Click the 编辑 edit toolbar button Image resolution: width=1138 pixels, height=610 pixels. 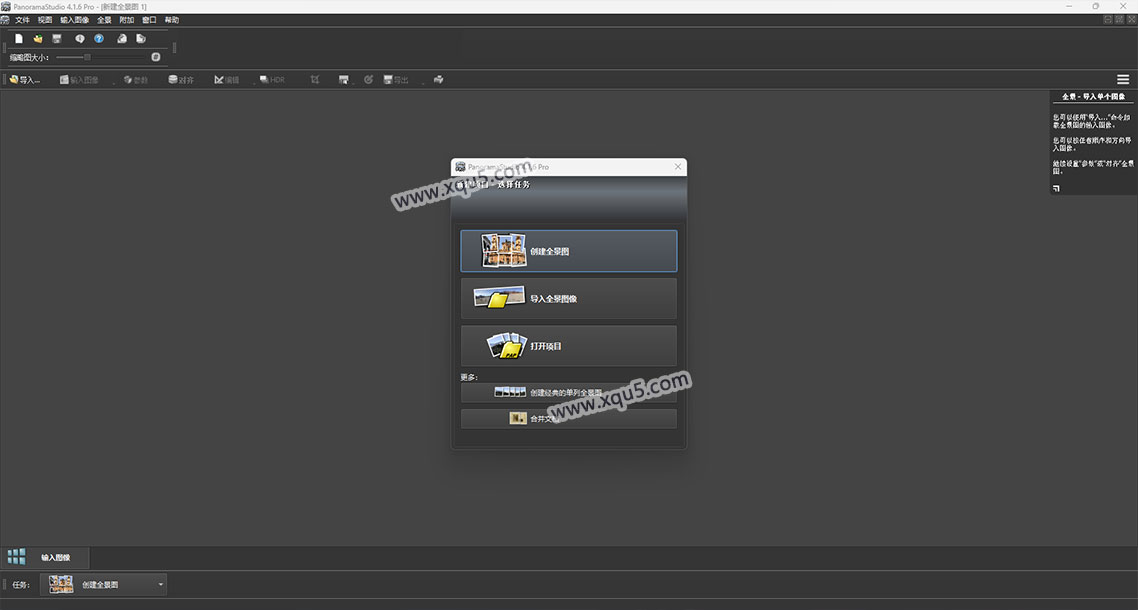point(226,80)
